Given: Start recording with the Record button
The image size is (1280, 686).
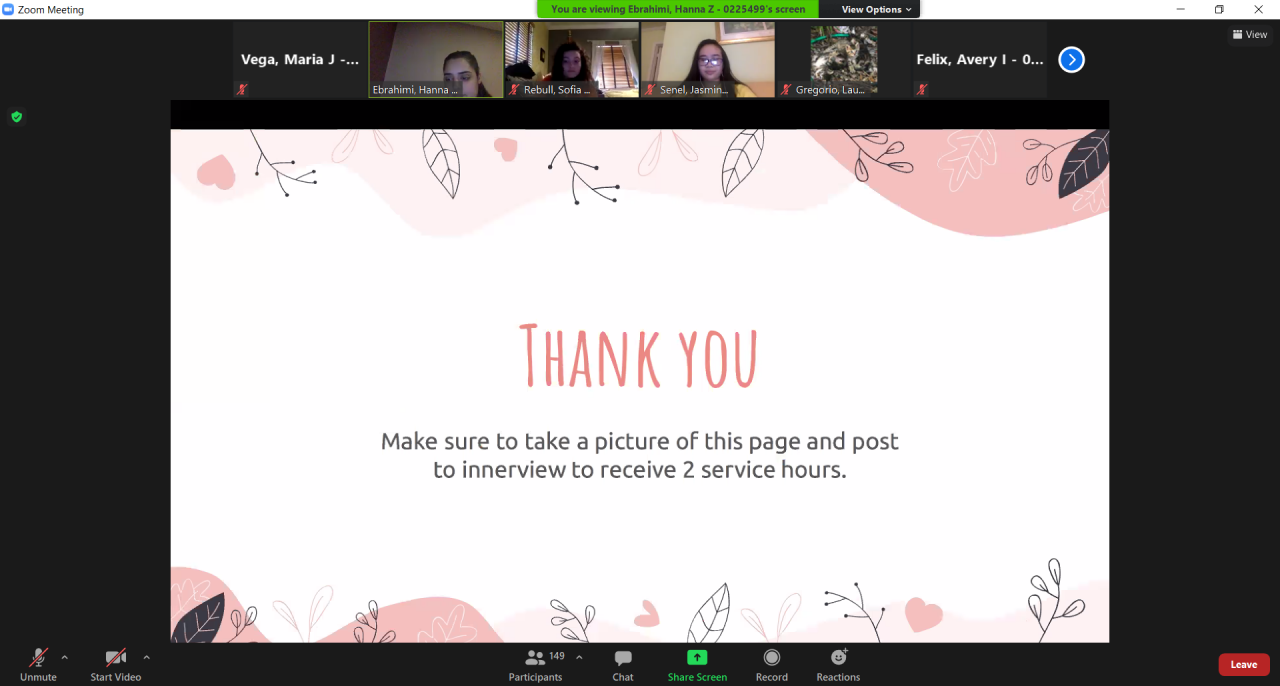Looking at the screenshot, I should click(772, 664).
